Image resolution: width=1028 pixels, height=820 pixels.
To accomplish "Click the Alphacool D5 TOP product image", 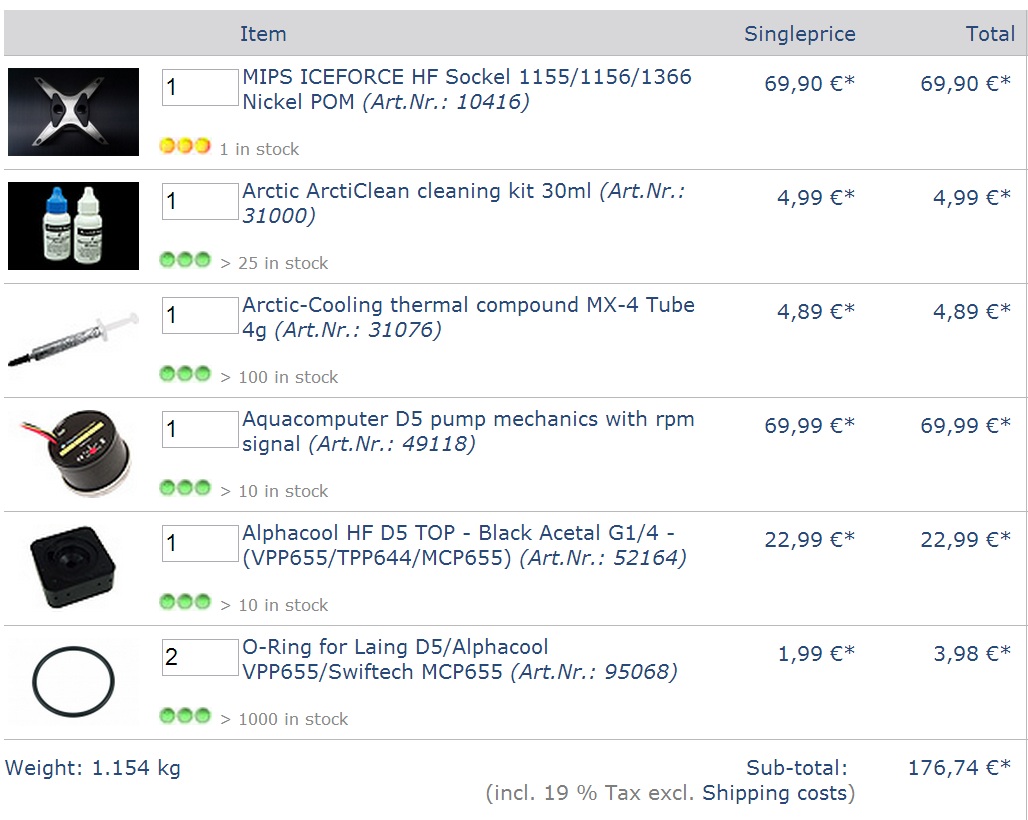I will [x=73, y=568].
